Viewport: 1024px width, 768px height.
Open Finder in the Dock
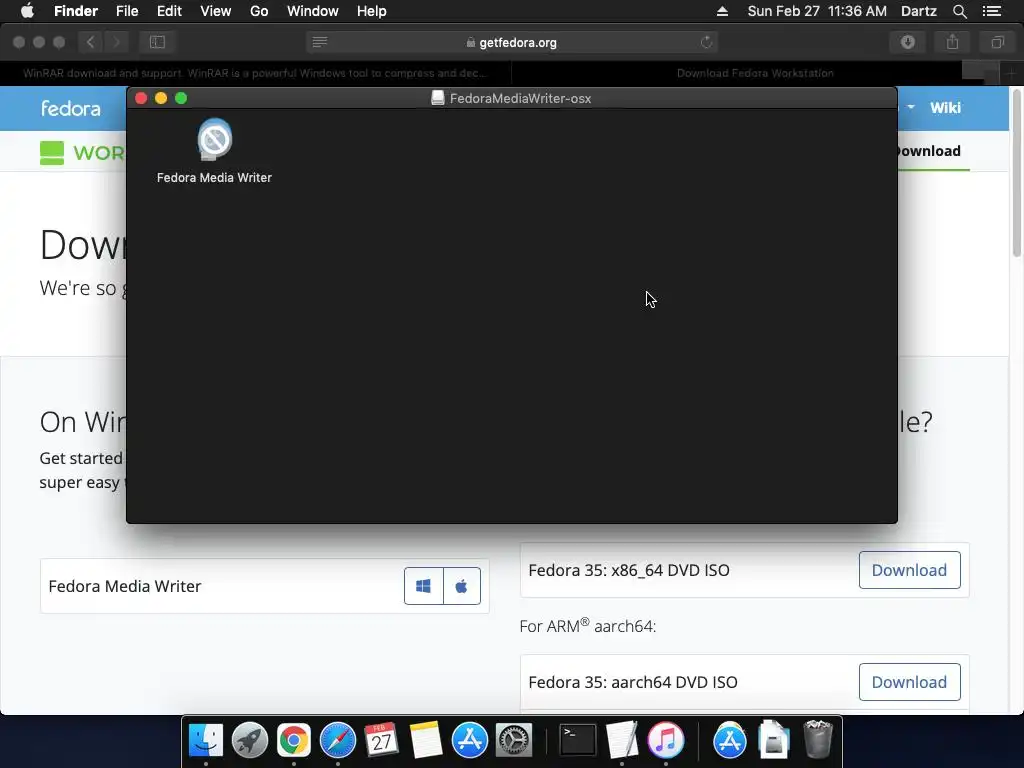pos(206,741)
